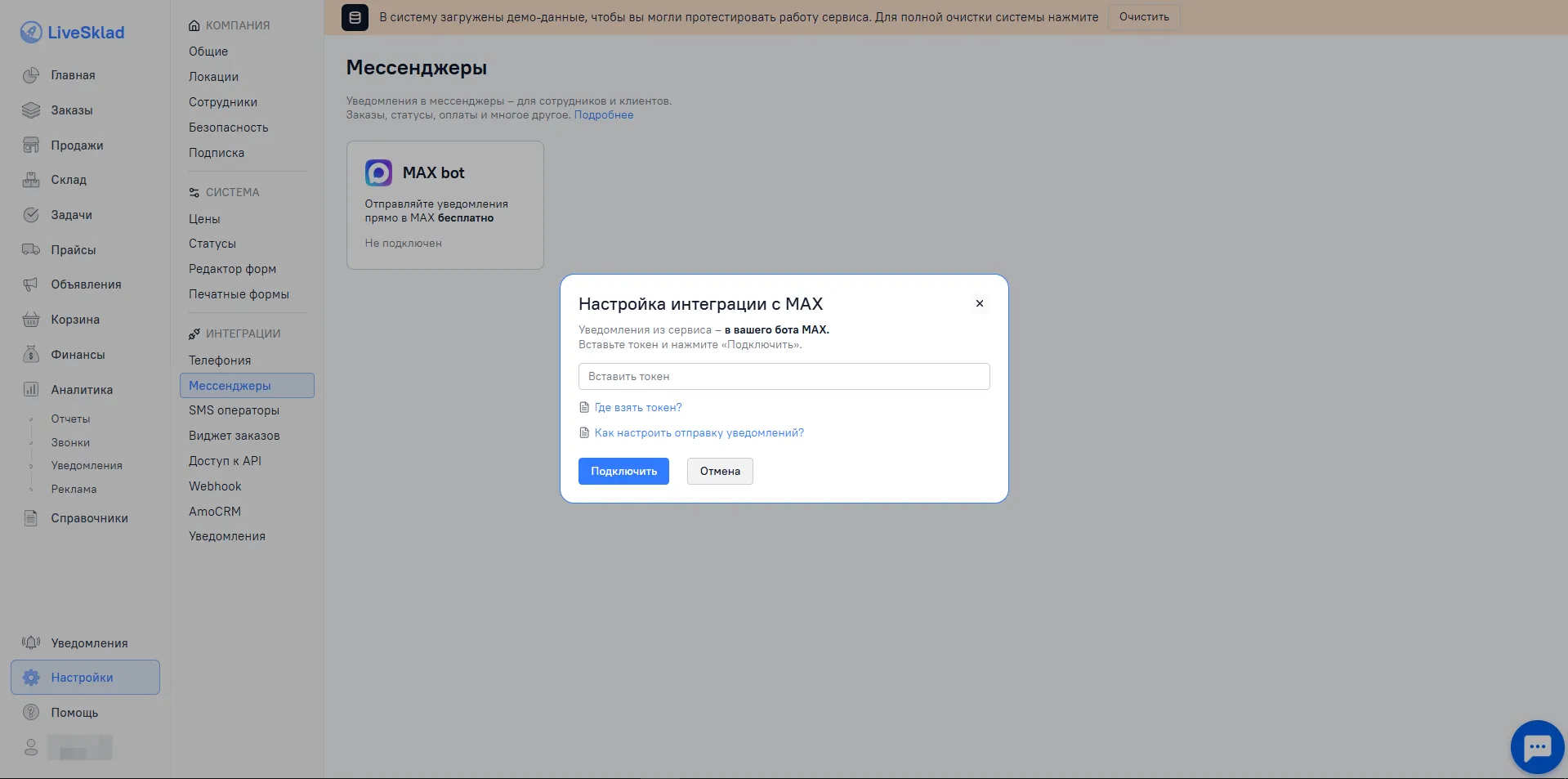
Task: Click the MAX bot card title
Action: click(434, 173)
